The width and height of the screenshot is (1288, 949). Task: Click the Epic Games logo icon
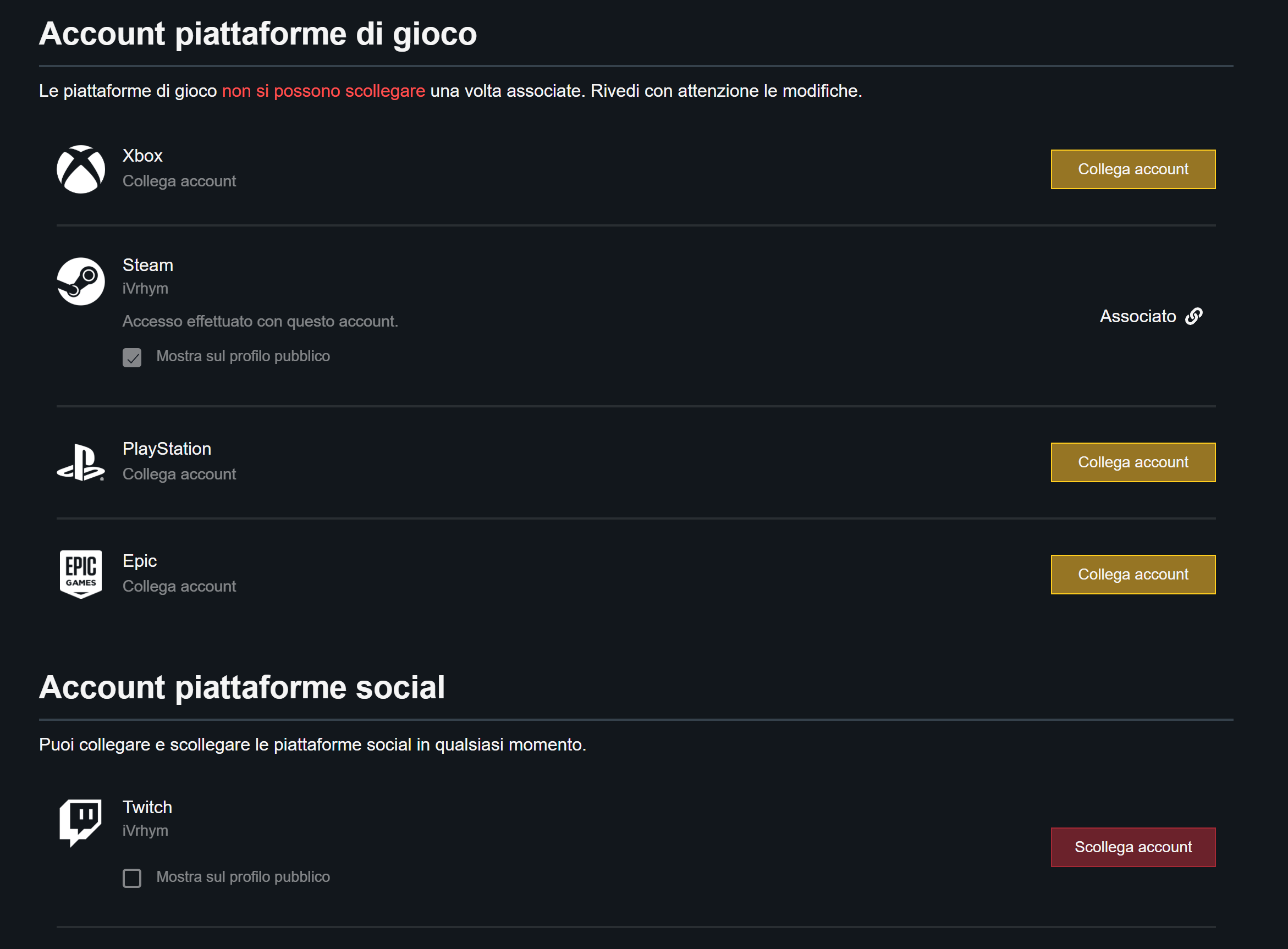(x=81, y=575)
